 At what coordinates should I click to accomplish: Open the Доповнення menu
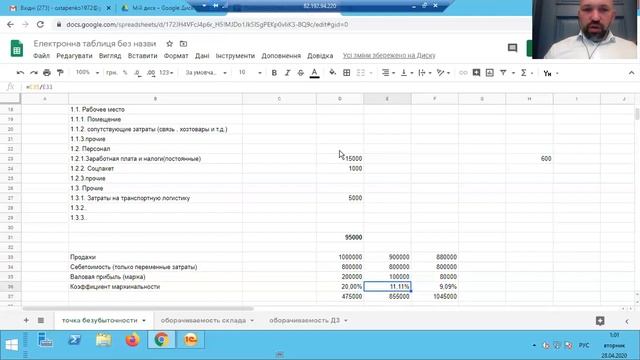coord(281,56)
